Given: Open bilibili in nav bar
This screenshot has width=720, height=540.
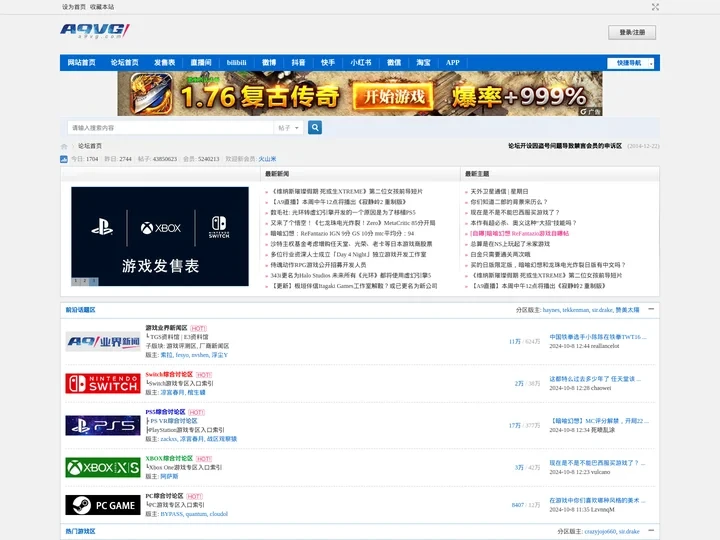Looking at the screenshot, I should 236,62.
